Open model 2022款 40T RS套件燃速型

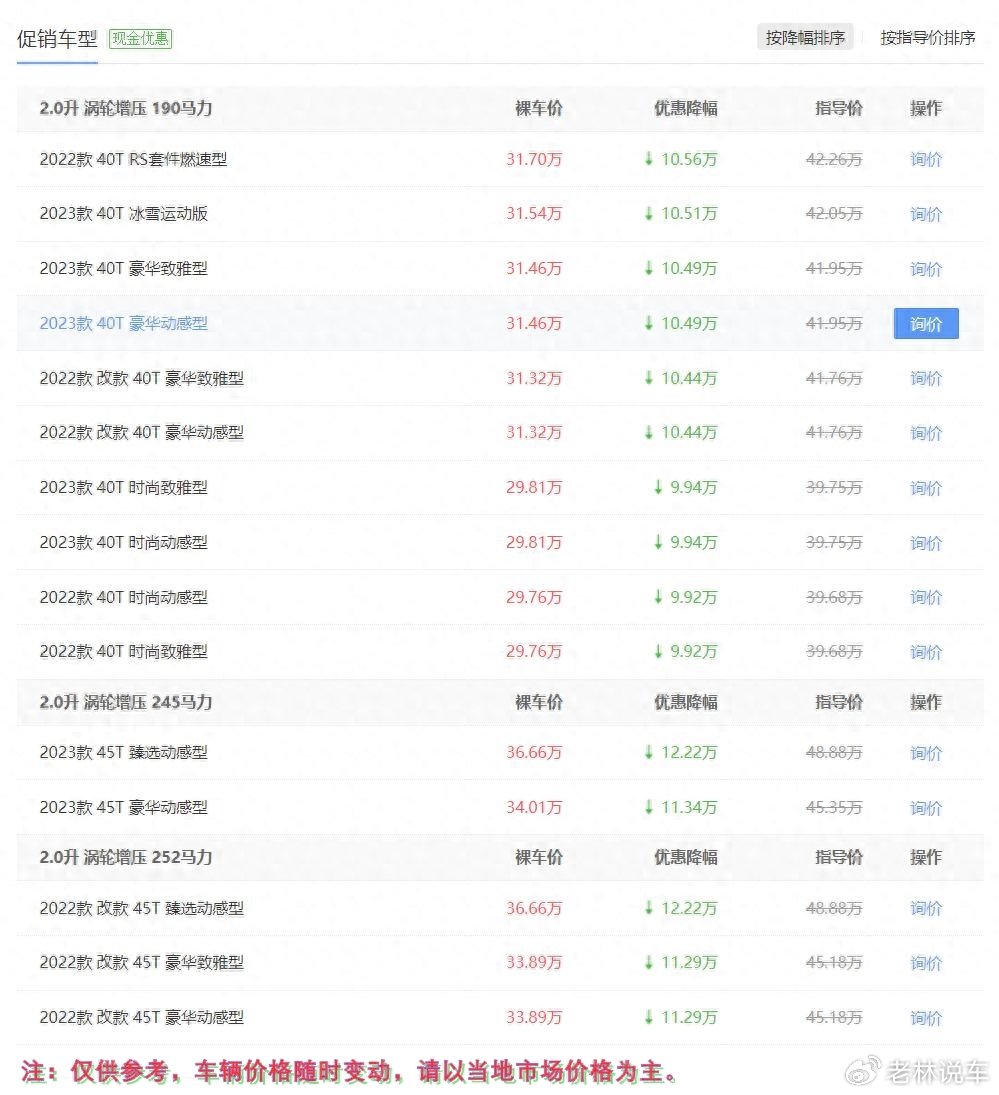(133, 159)
